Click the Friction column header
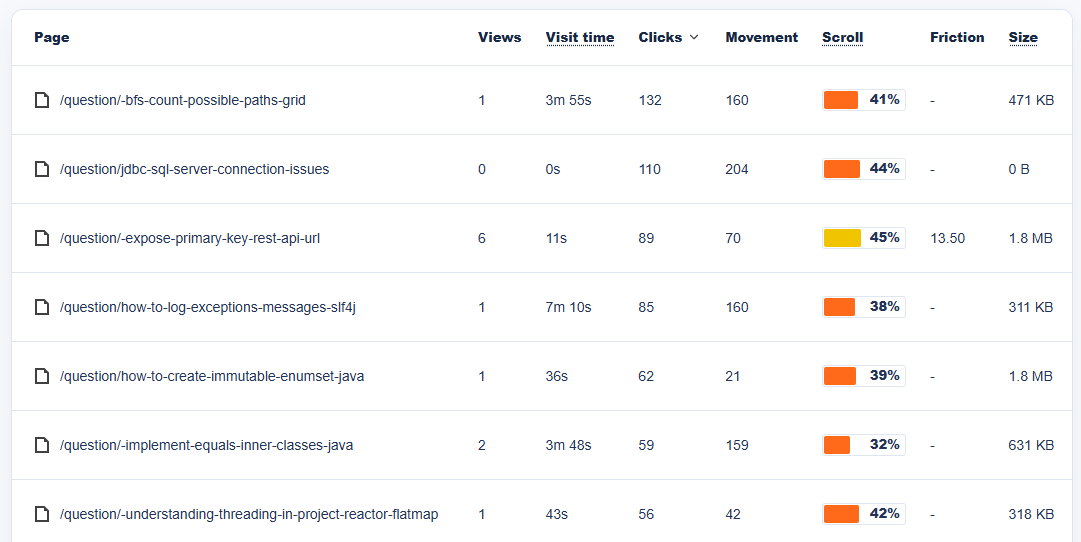This screenshot has width=1081, height=542. (x=957, y=37)
